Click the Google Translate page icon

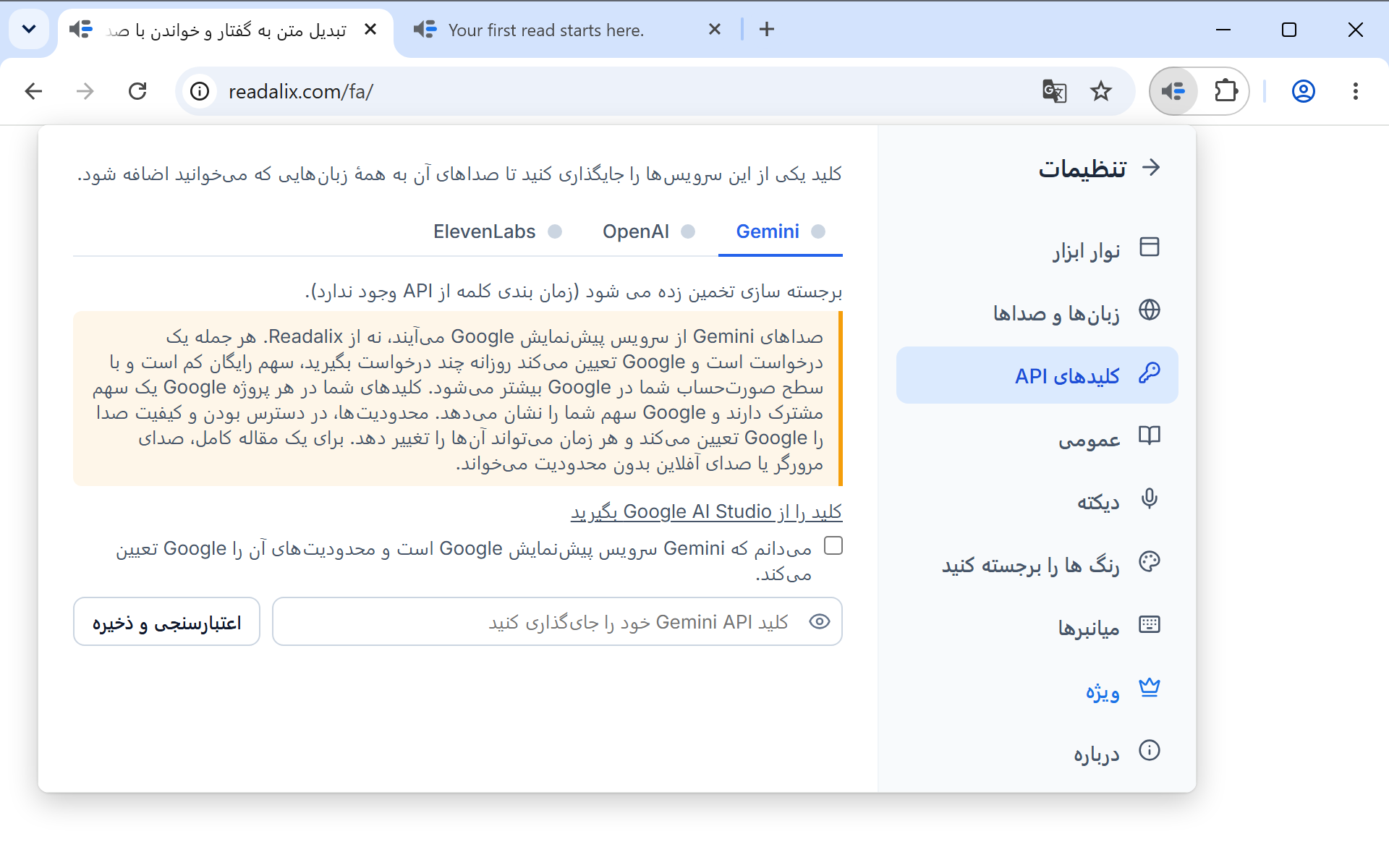1055,91
